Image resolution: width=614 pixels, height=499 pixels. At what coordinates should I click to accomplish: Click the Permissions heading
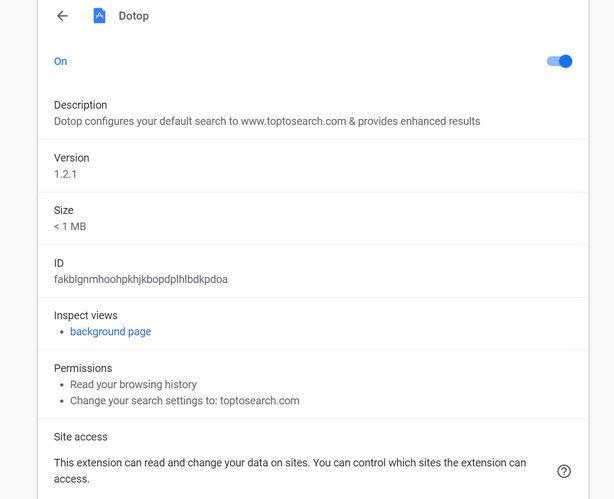(83, 368)
